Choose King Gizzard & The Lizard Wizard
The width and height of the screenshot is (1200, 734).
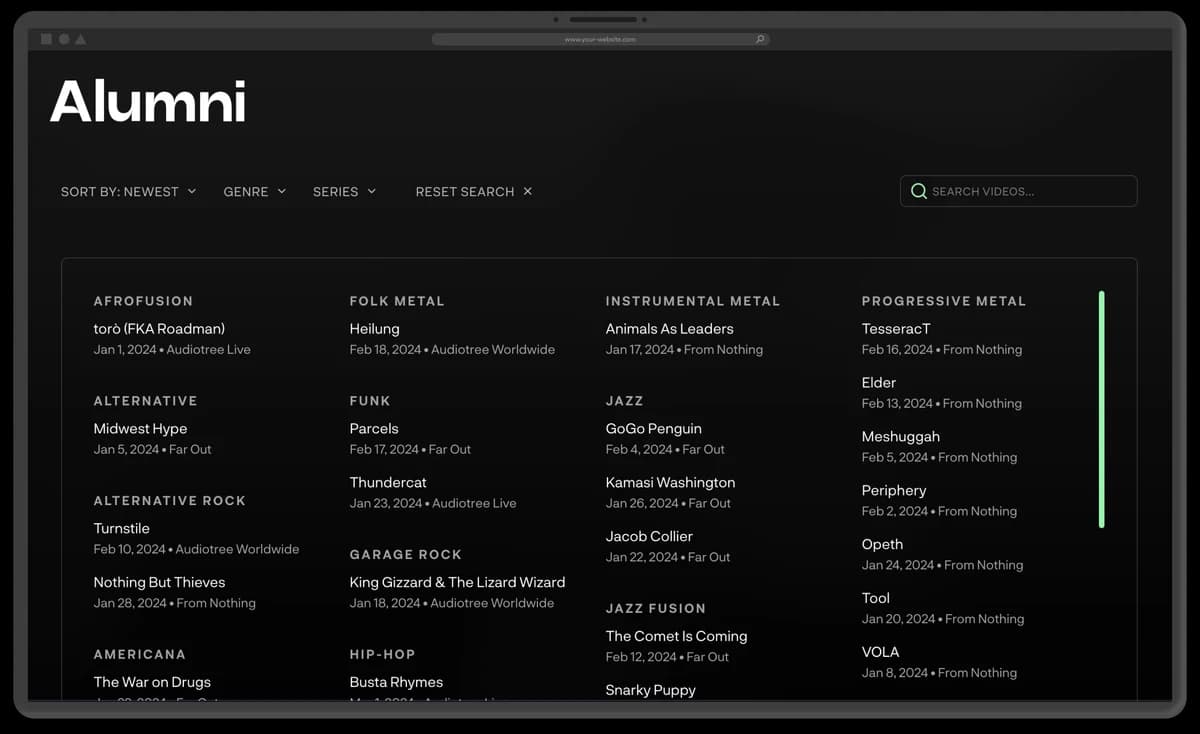[457, 582]
